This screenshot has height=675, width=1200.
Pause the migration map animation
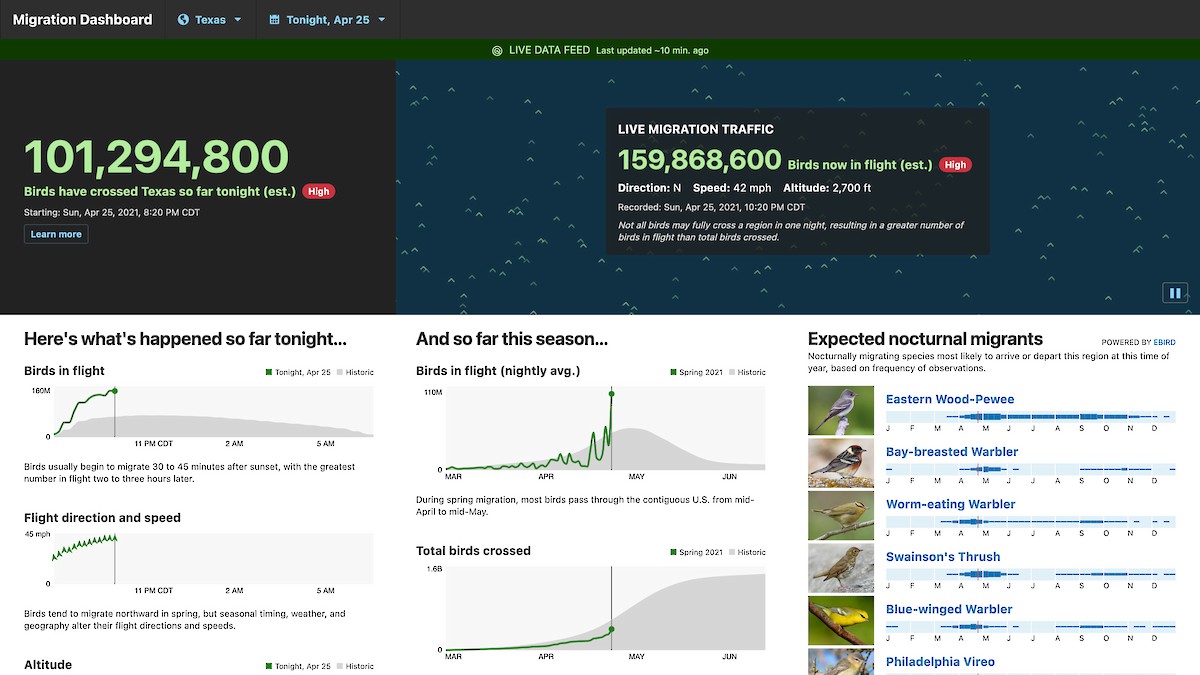point(1174,293)
